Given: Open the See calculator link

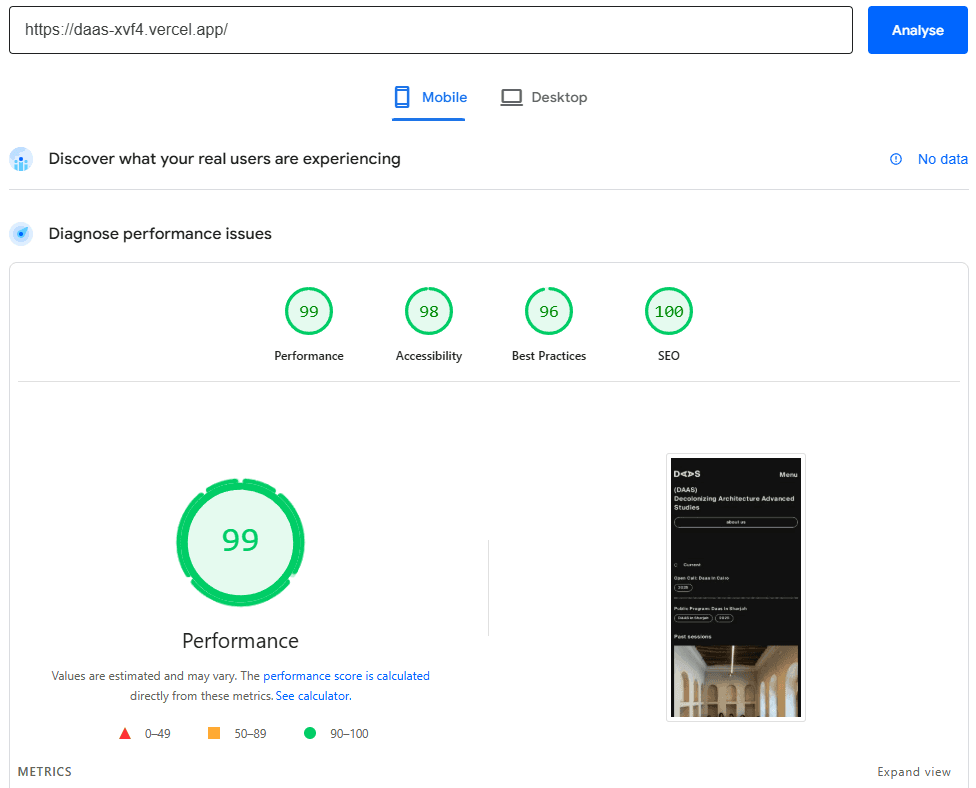Looking at the screenshot, I should [312, 695].
